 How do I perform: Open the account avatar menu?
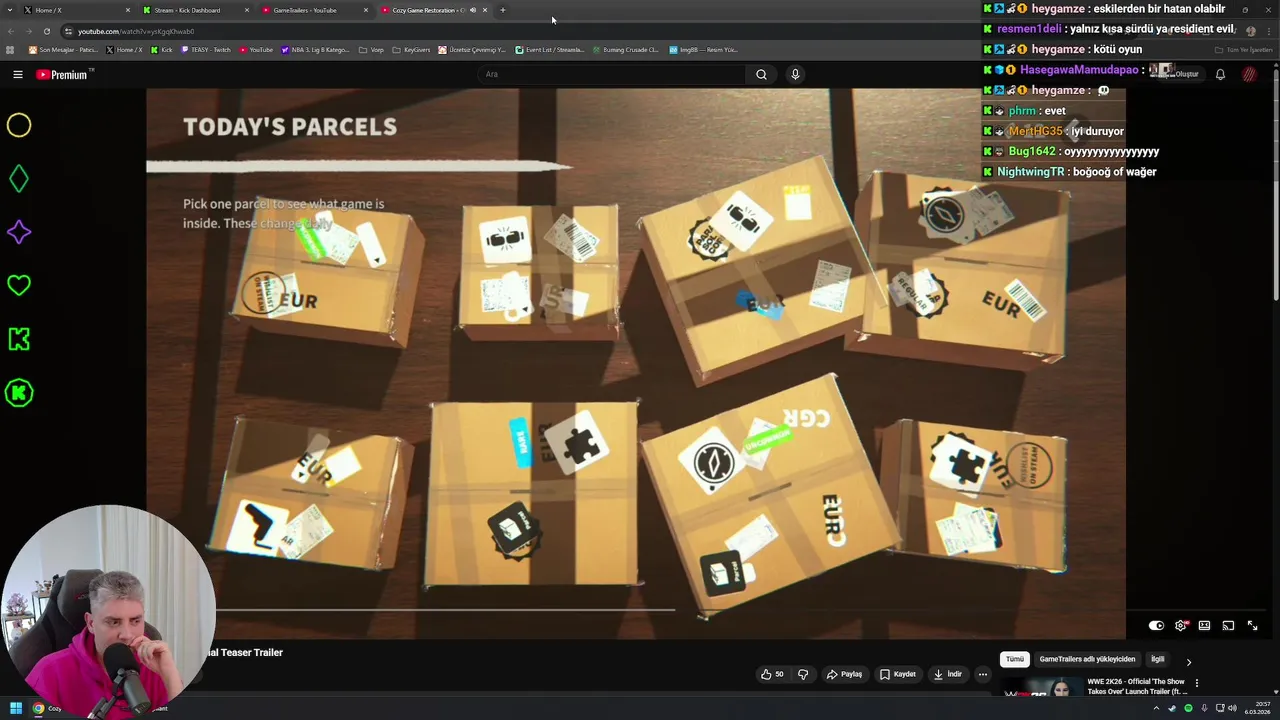[x=1249, y=74]
